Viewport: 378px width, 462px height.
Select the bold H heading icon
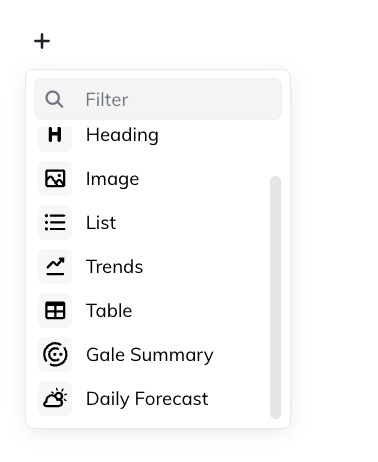55,135
